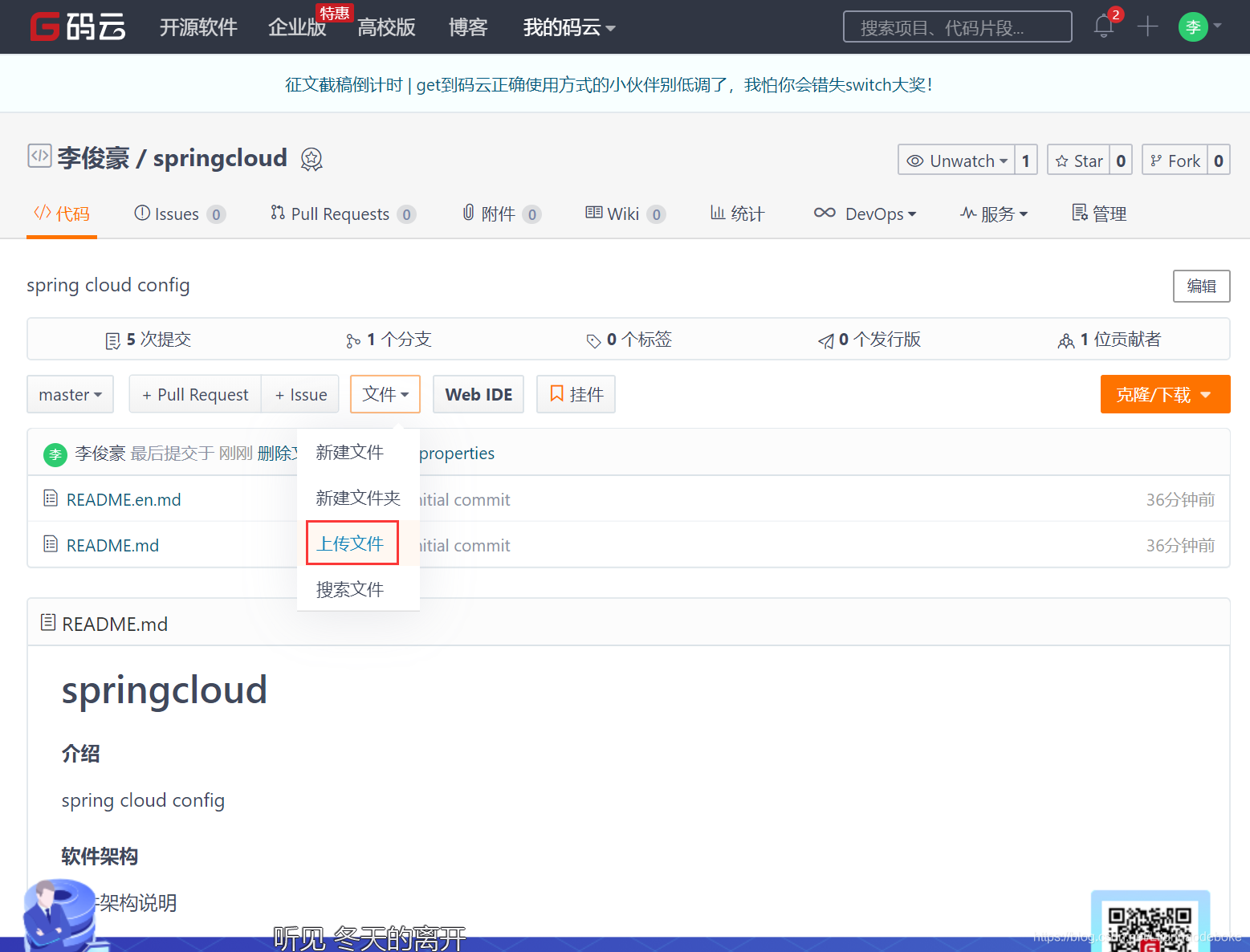Switch to the Issues tab
Viewport: 1250px width, 952px height.
pos(180,214)
